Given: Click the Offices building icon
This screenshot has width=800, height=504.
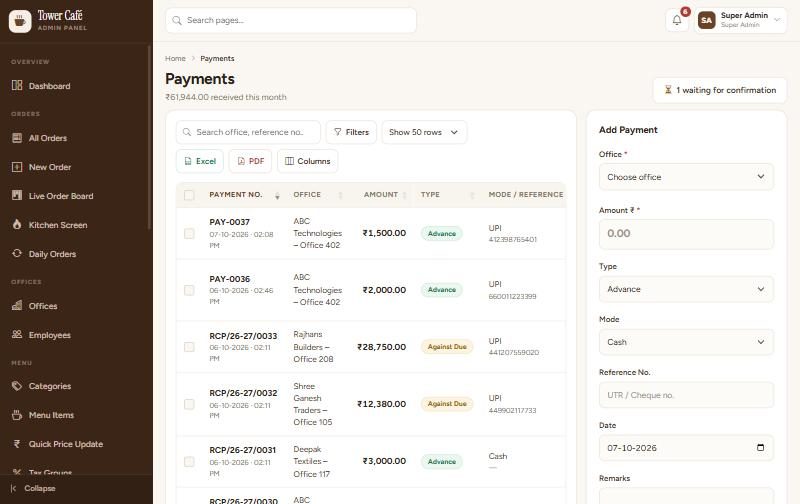Looking at the screenshot, I should click(17, 306).
